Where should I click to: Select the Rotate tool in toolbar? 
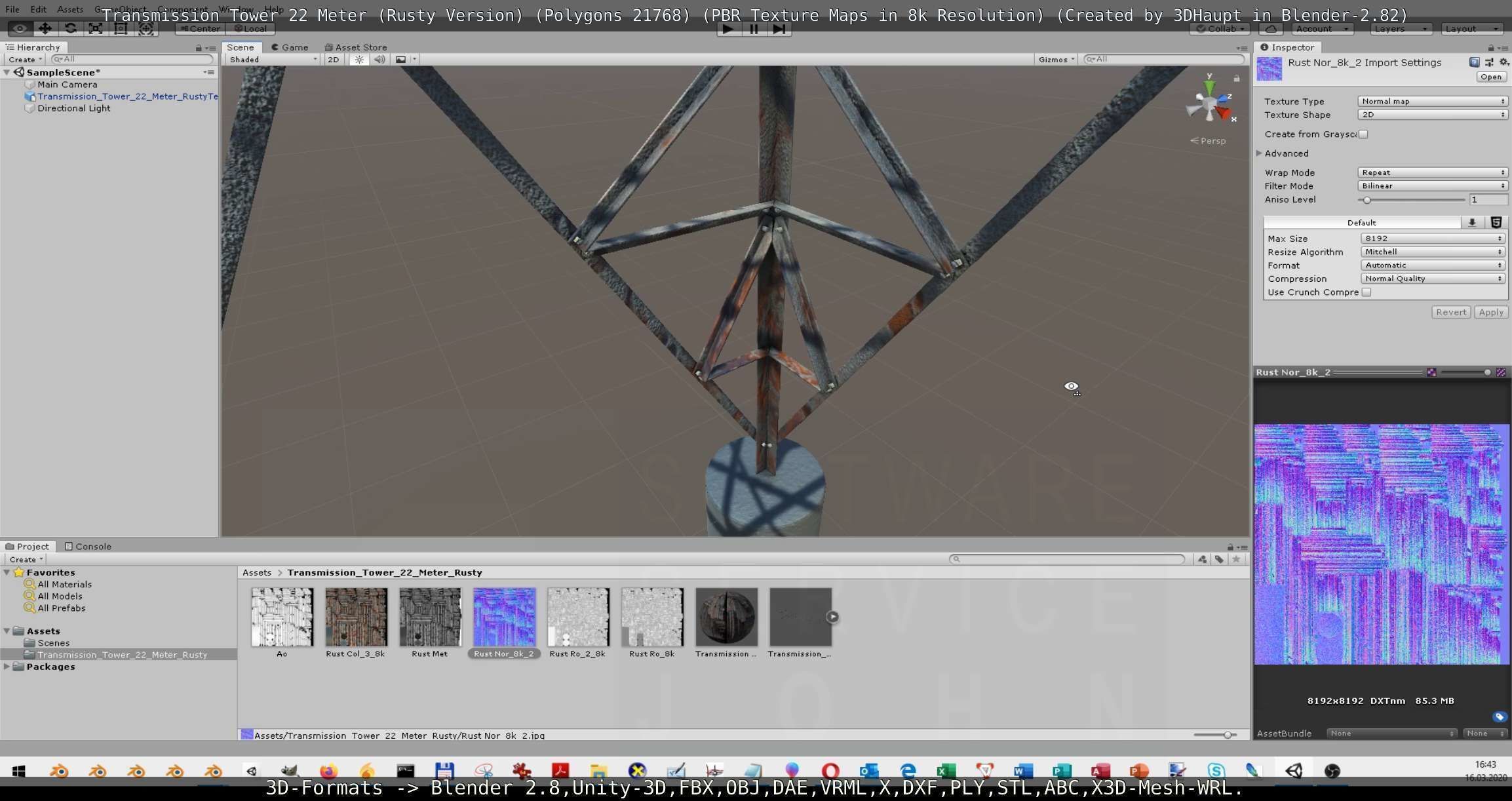70,29
